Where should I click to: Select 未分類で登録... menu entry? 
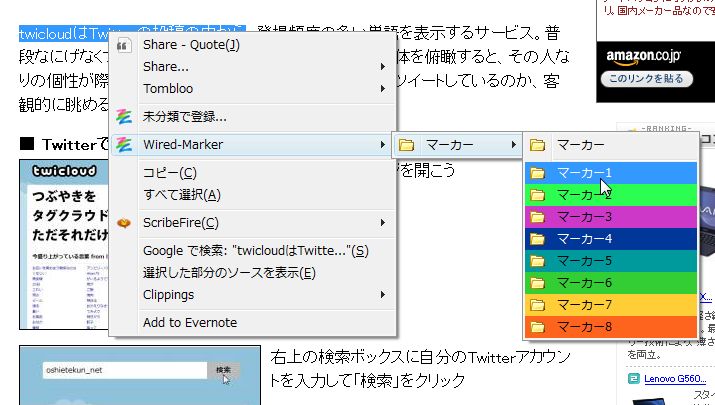pos(253,117)
